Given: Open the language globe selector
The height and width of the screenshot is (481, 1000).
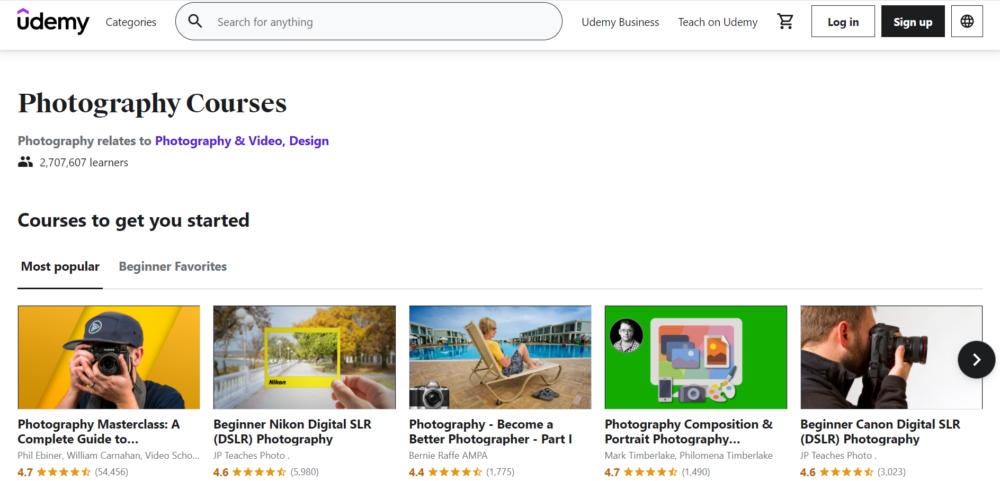Looking at the screenshot, I should 967,22.
